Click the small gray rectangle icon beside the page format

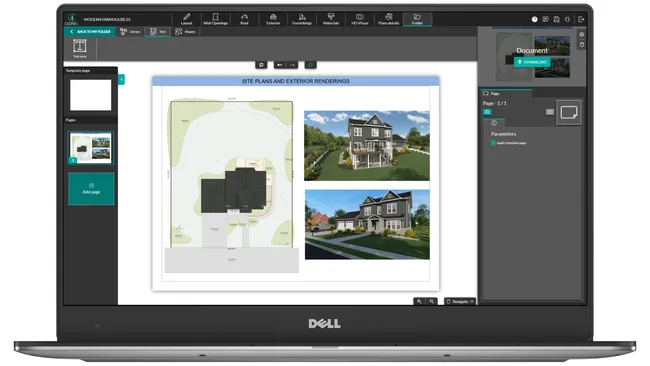[550, 112]
